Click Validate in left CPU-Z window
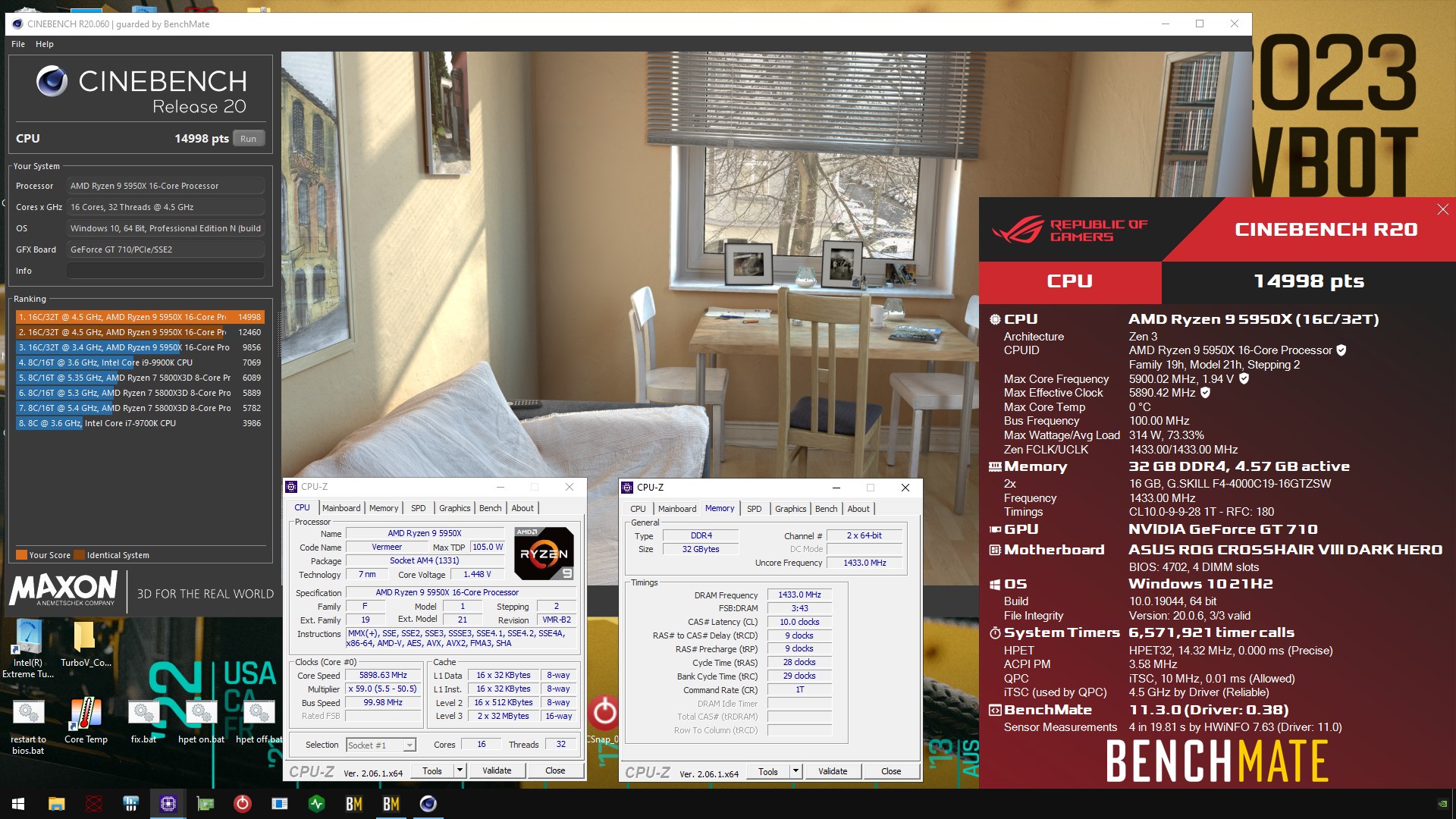 click(497, 770)
